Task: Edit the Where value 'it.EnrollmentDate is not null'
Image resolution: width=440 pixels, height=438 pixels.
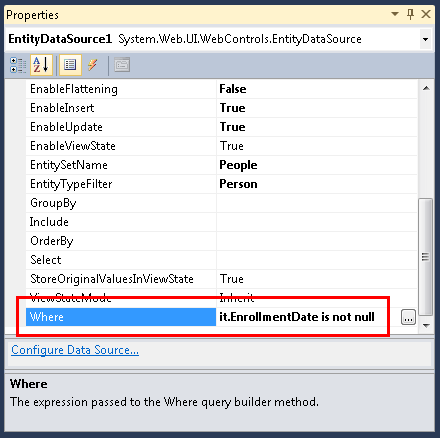Action: tap(297, 317)
